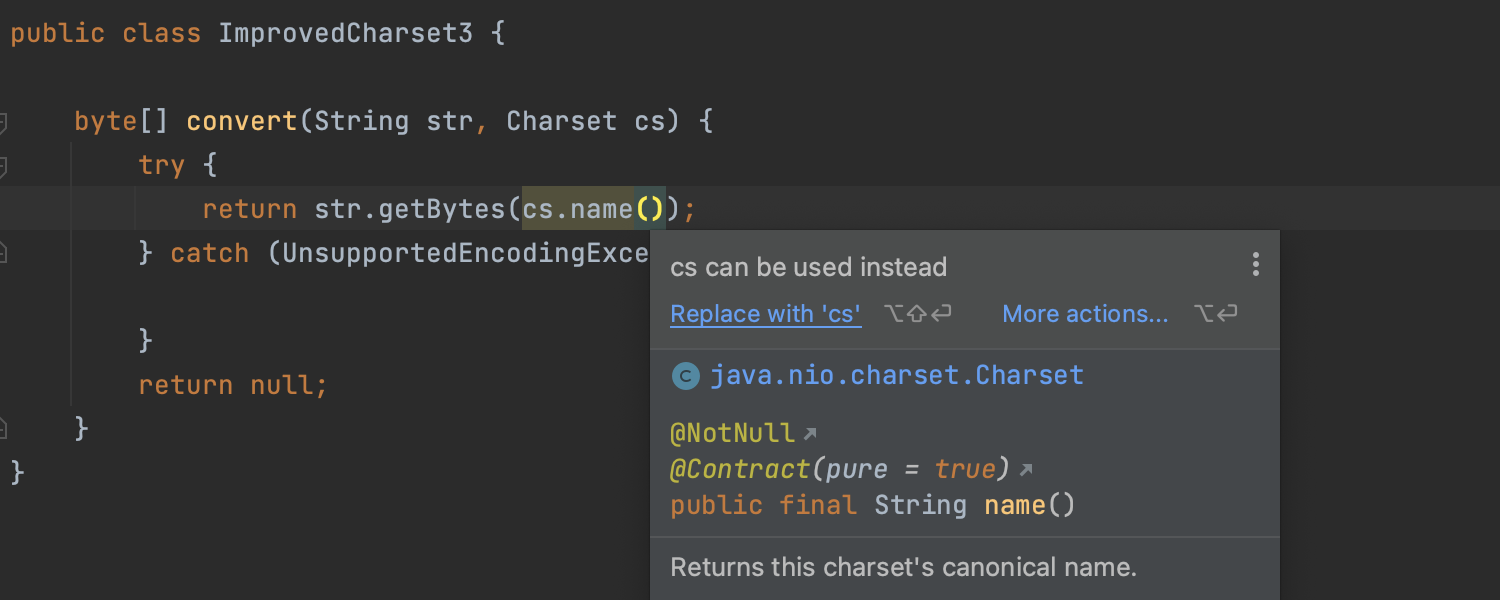Click the class icon beside java.nio.charset.Charset

tap(685, 376)
